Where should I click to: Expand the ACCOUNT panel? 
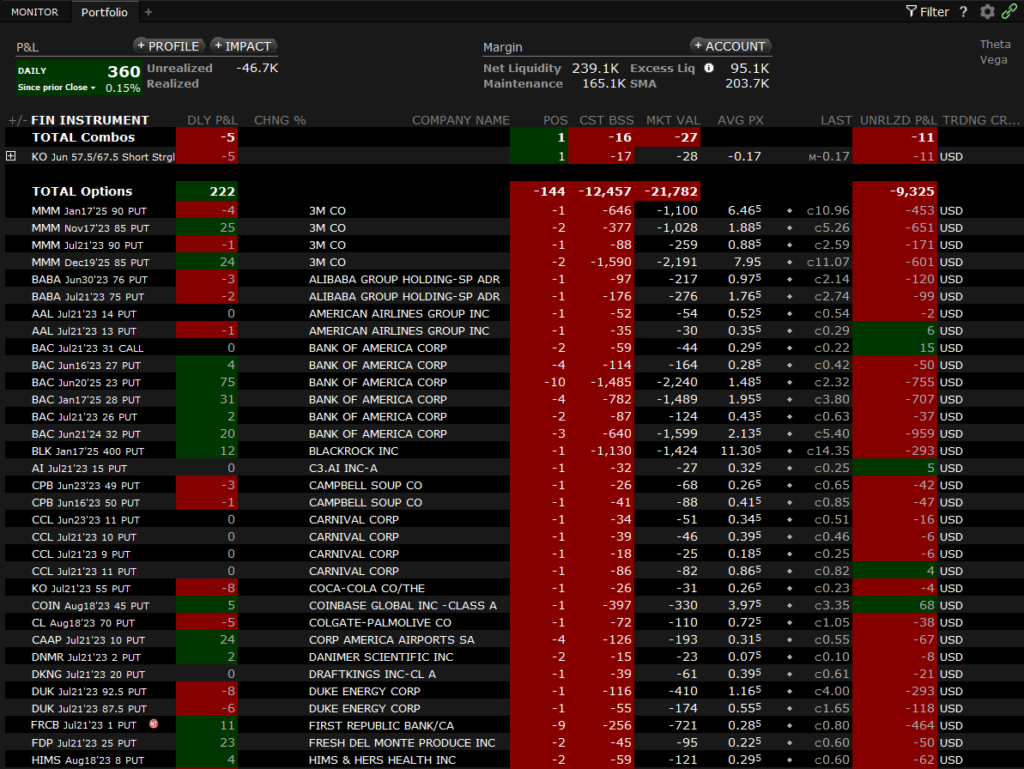point(730,46)
